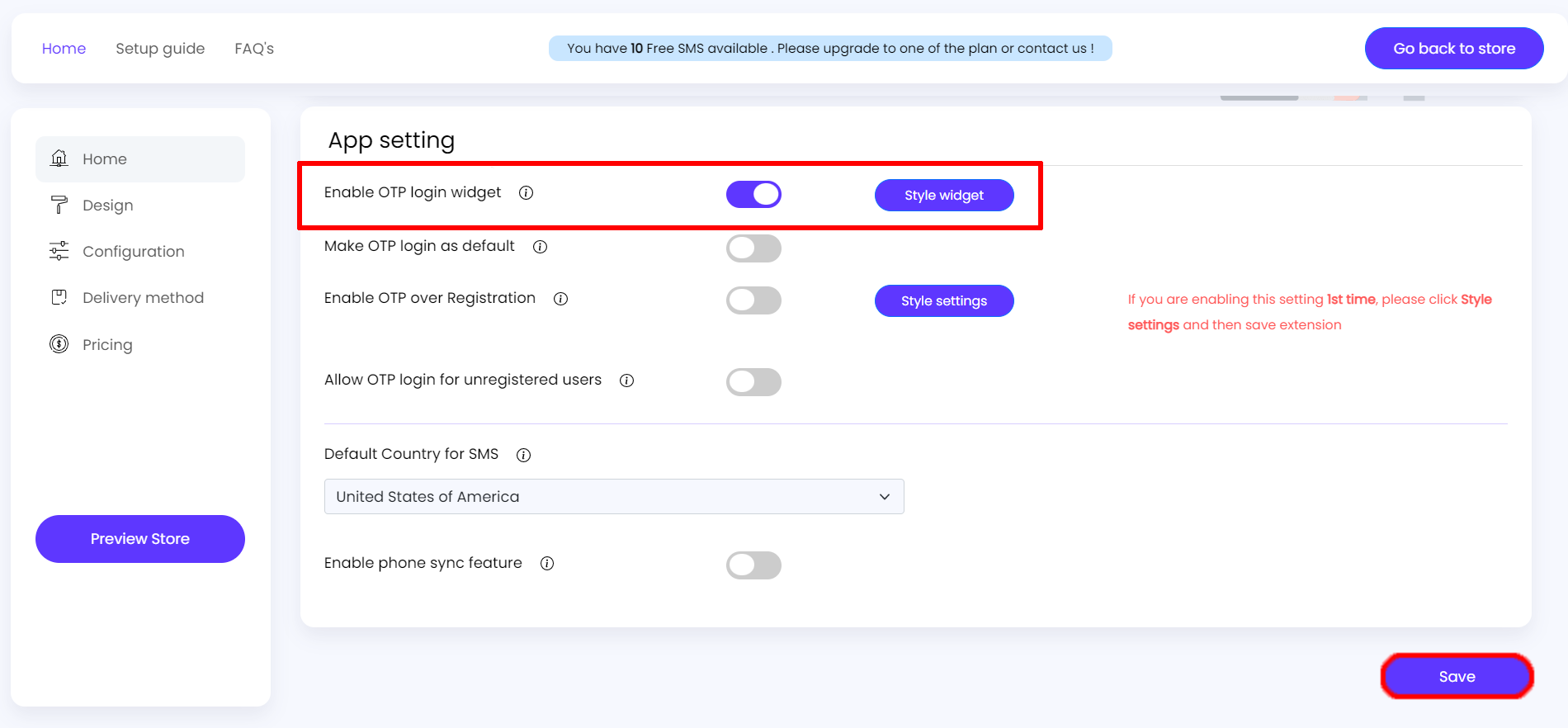
Task: Turn on Make OTP login as default
Action: coord(753,248)
